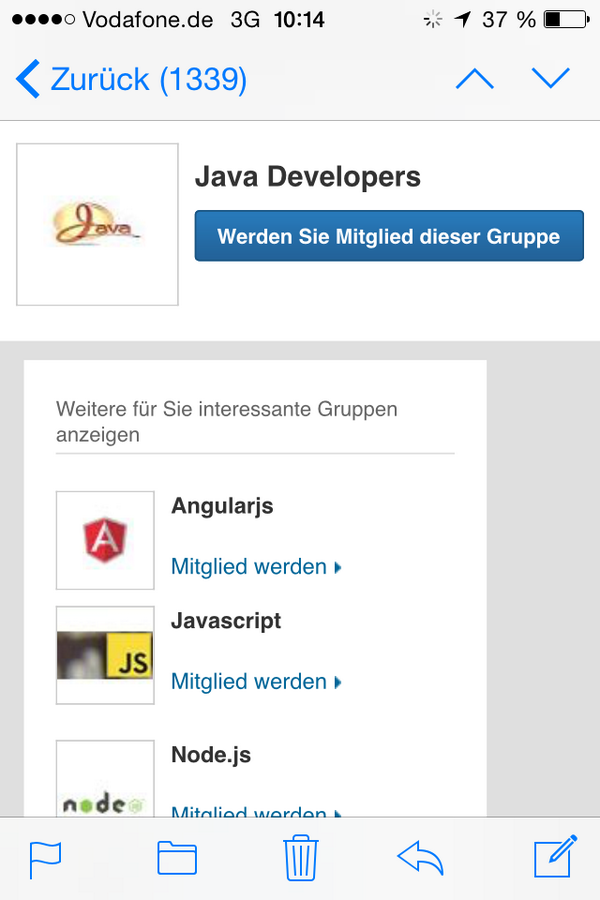Open Java Developers group title

[308, 176]
